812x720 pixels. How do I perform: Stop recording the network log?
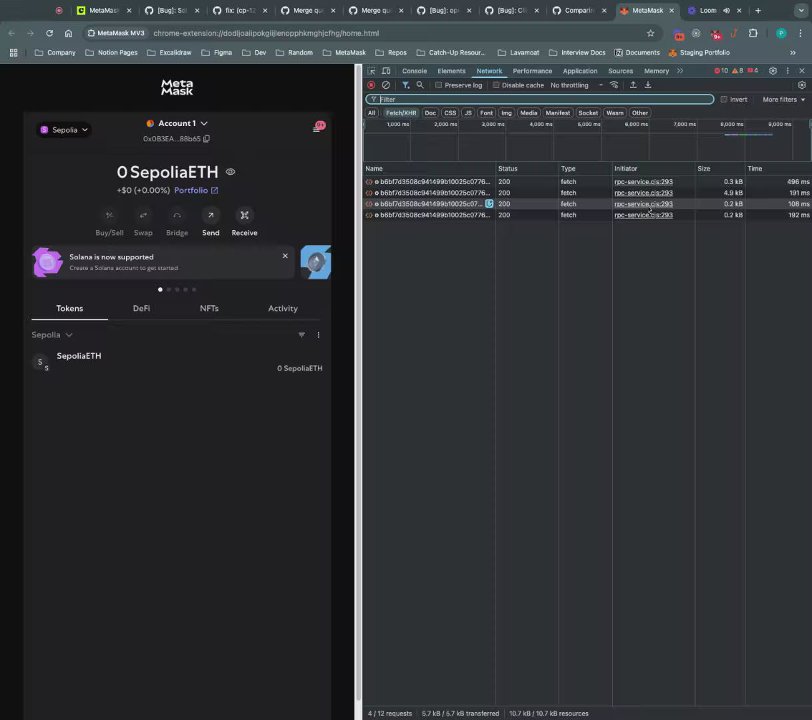371,85
